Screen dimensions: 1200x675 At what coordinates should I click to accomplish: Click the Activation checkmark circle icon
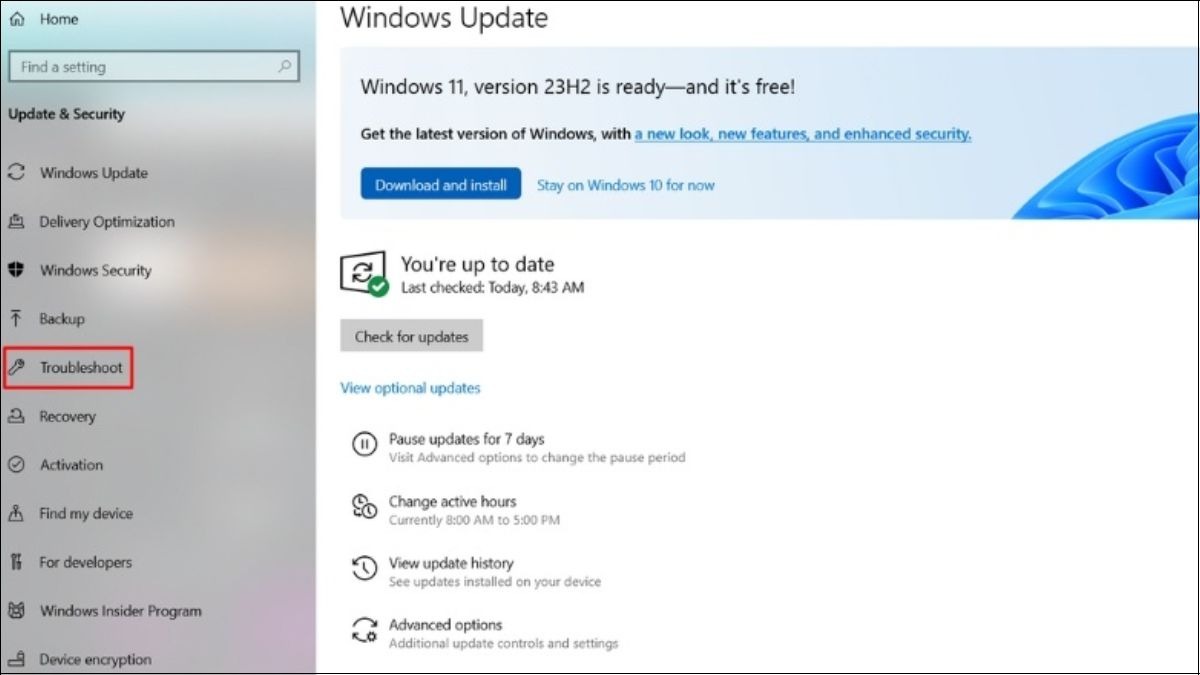(16, 465)
